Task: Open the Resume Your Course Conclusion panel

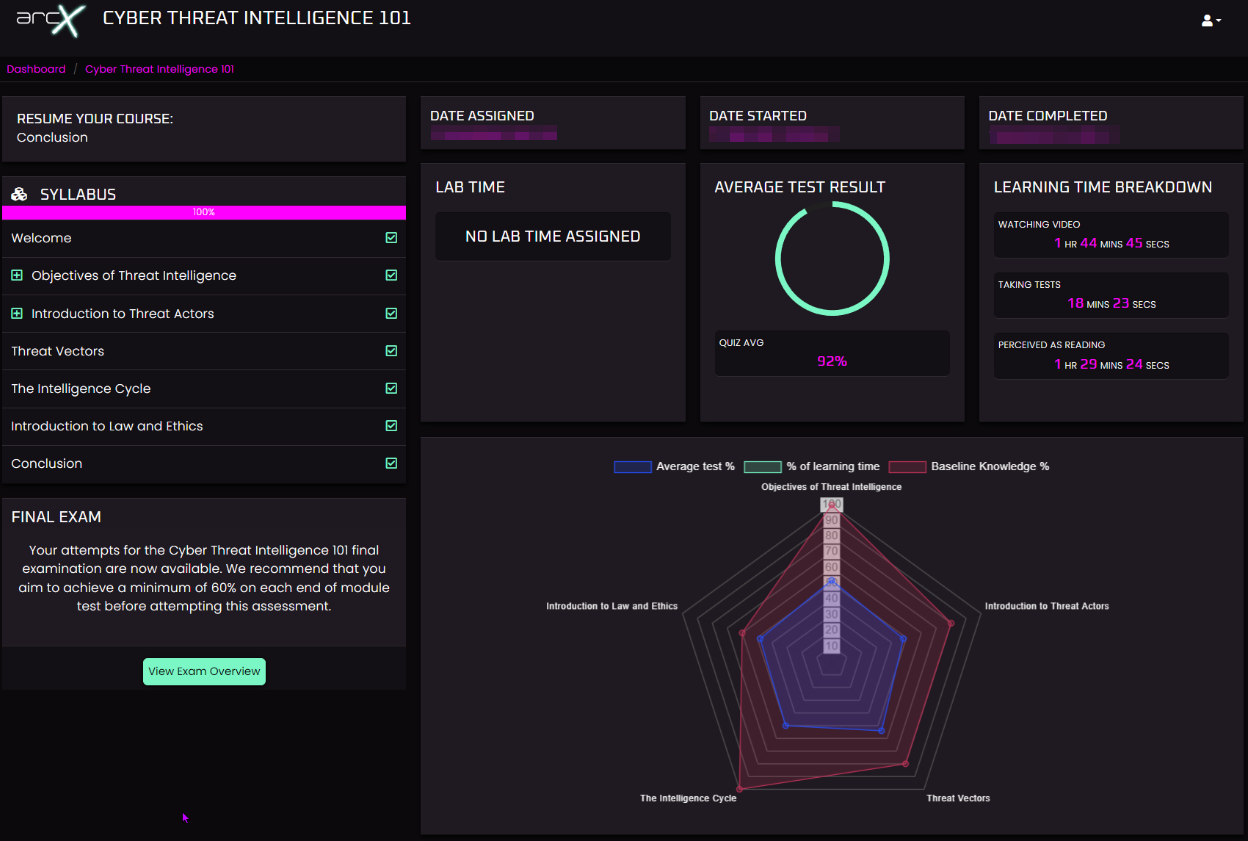Action: click(204, 128)
